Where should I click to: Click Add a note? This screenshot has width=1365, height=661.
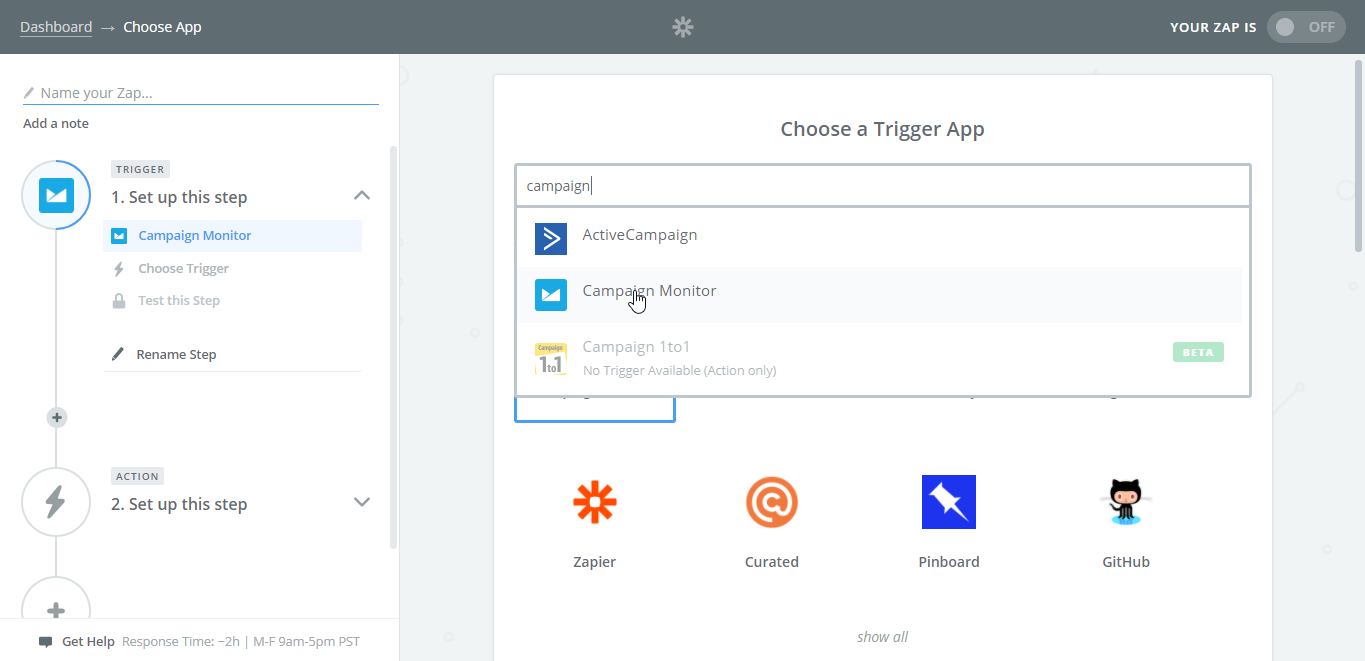click(56, 124)
